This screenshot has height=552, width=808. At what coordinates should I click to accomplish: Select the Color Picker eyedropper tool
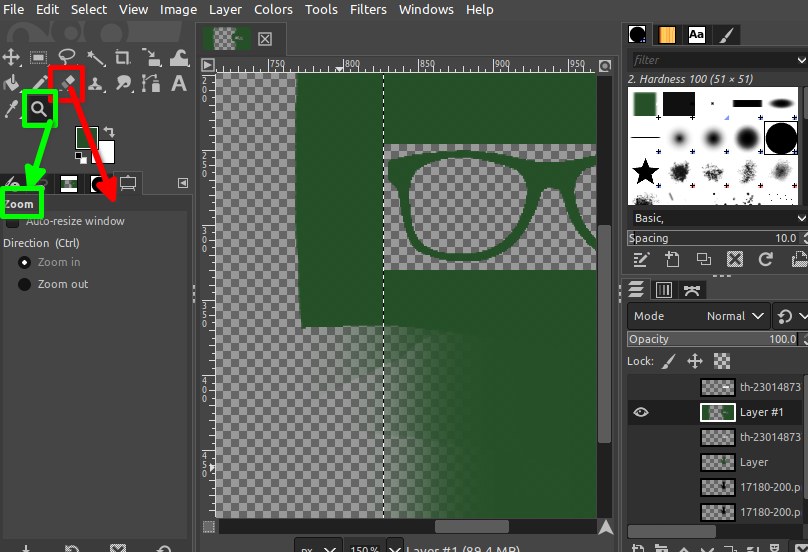12,109
